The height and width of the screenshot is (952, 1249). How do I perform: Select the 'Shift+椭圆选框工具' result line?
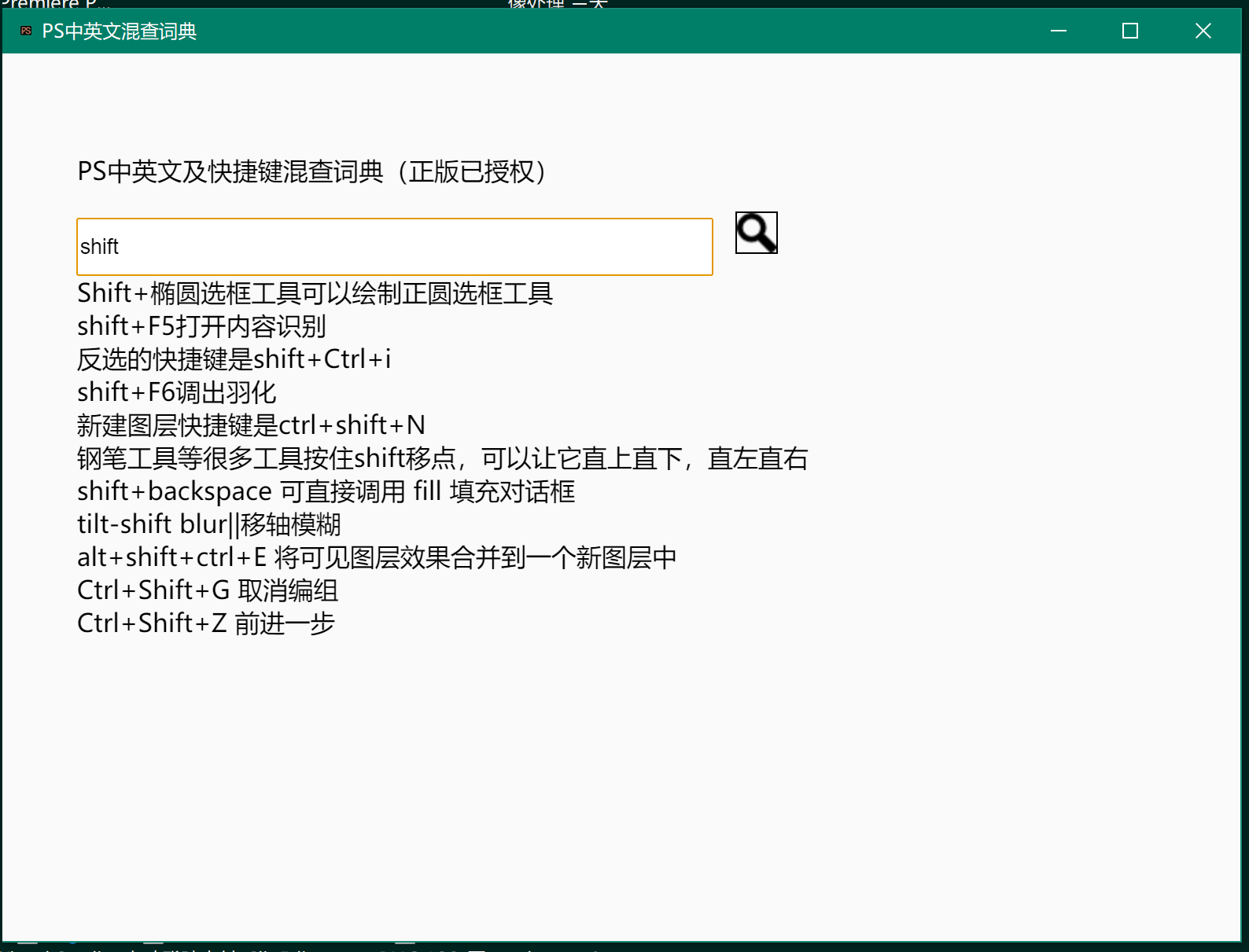tap(315, 293)
